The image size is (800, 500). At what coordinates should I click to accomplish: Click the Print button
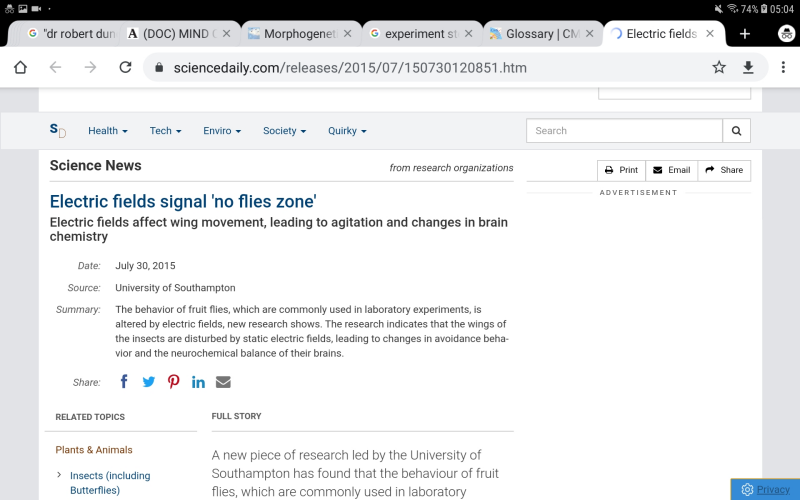pos(621,170)
